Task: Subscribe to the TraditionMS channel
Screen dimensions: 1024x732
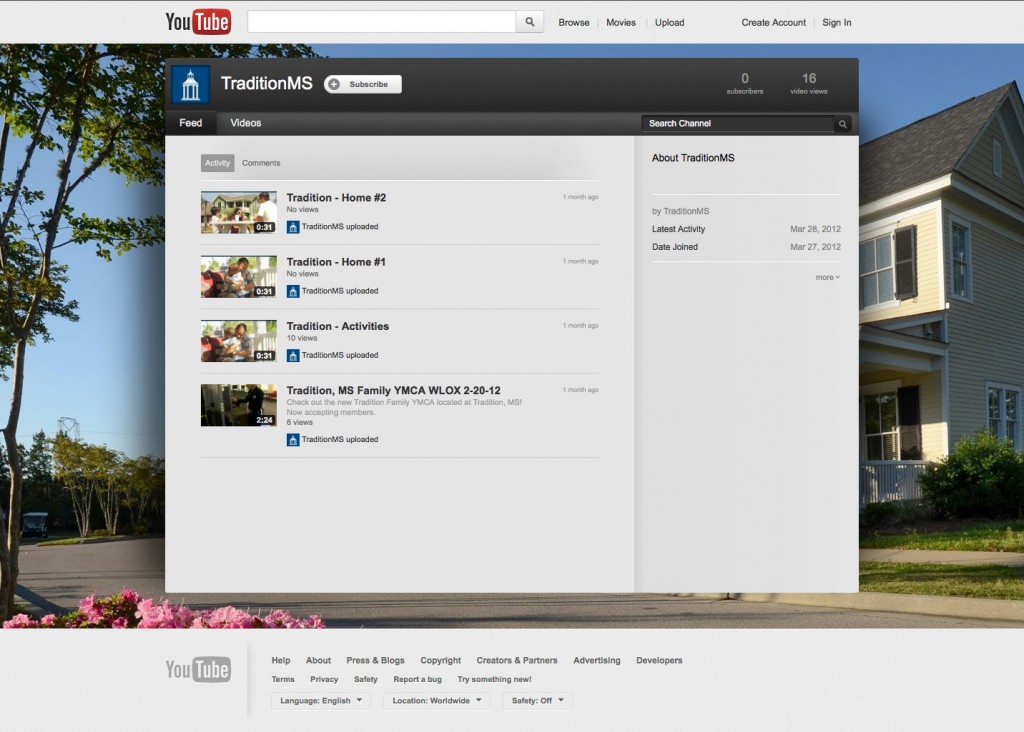Action: [x=362, y=84]
